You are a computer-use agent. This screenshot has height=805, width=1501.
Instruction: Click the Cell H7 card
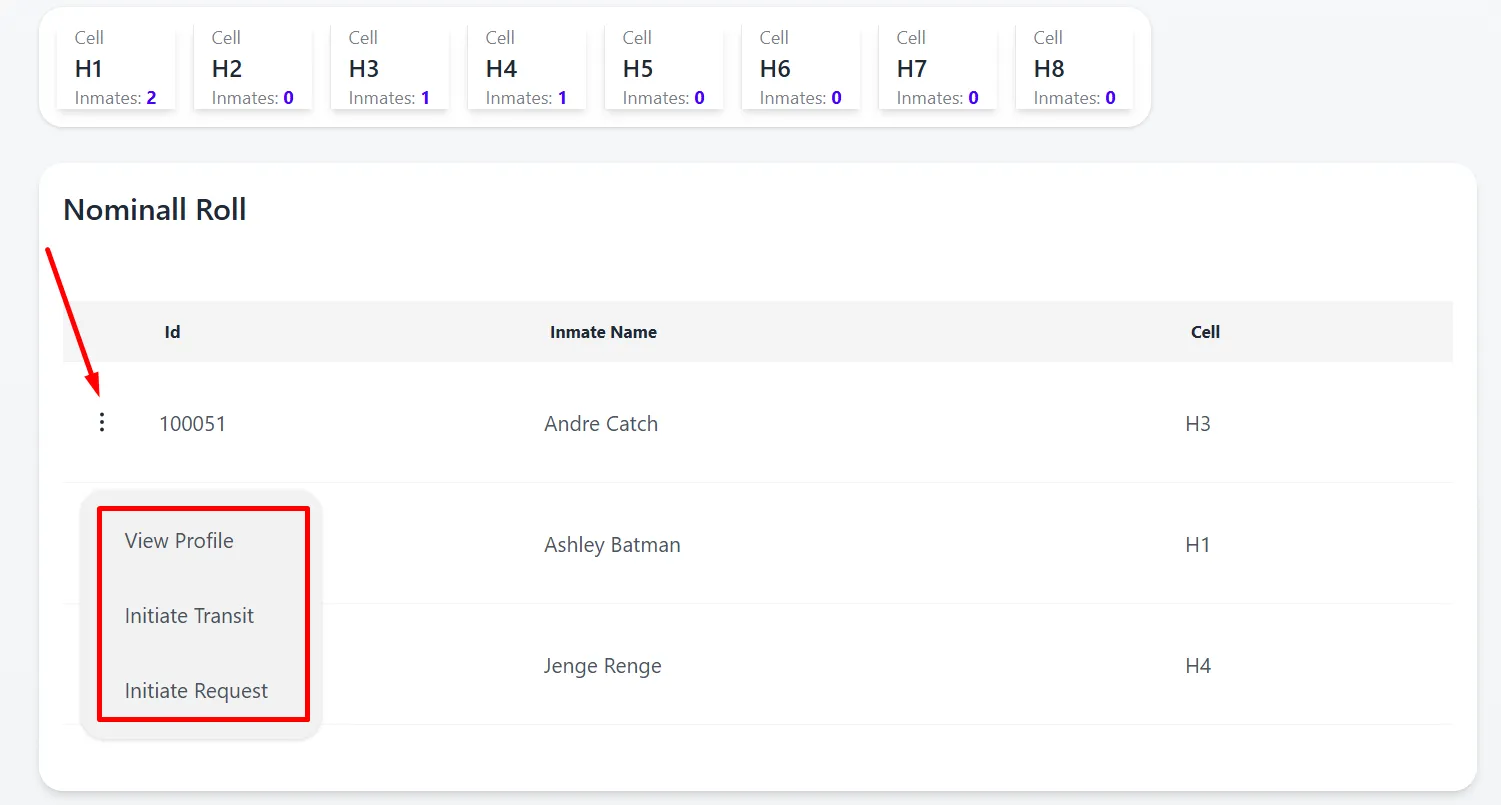(938, 68)
